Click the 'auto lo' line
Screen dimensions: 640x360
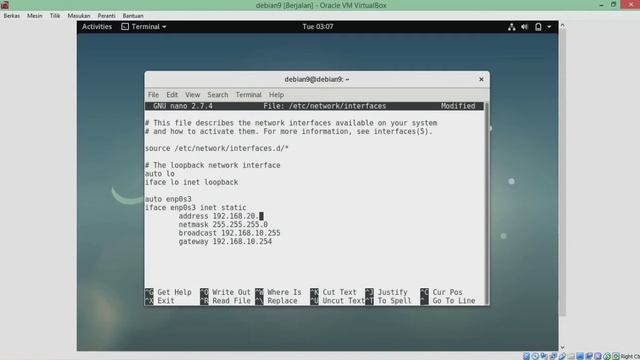pyautogui.click(x=160, y=174)
